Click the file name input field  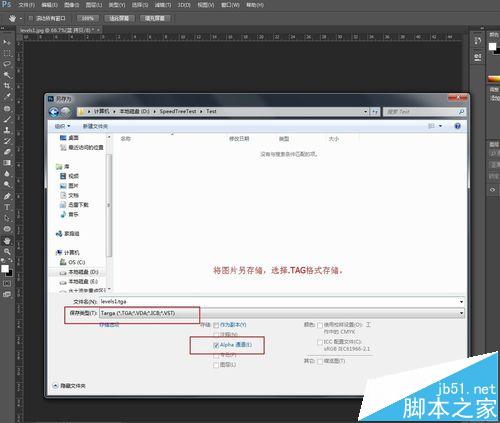(279, 302)
